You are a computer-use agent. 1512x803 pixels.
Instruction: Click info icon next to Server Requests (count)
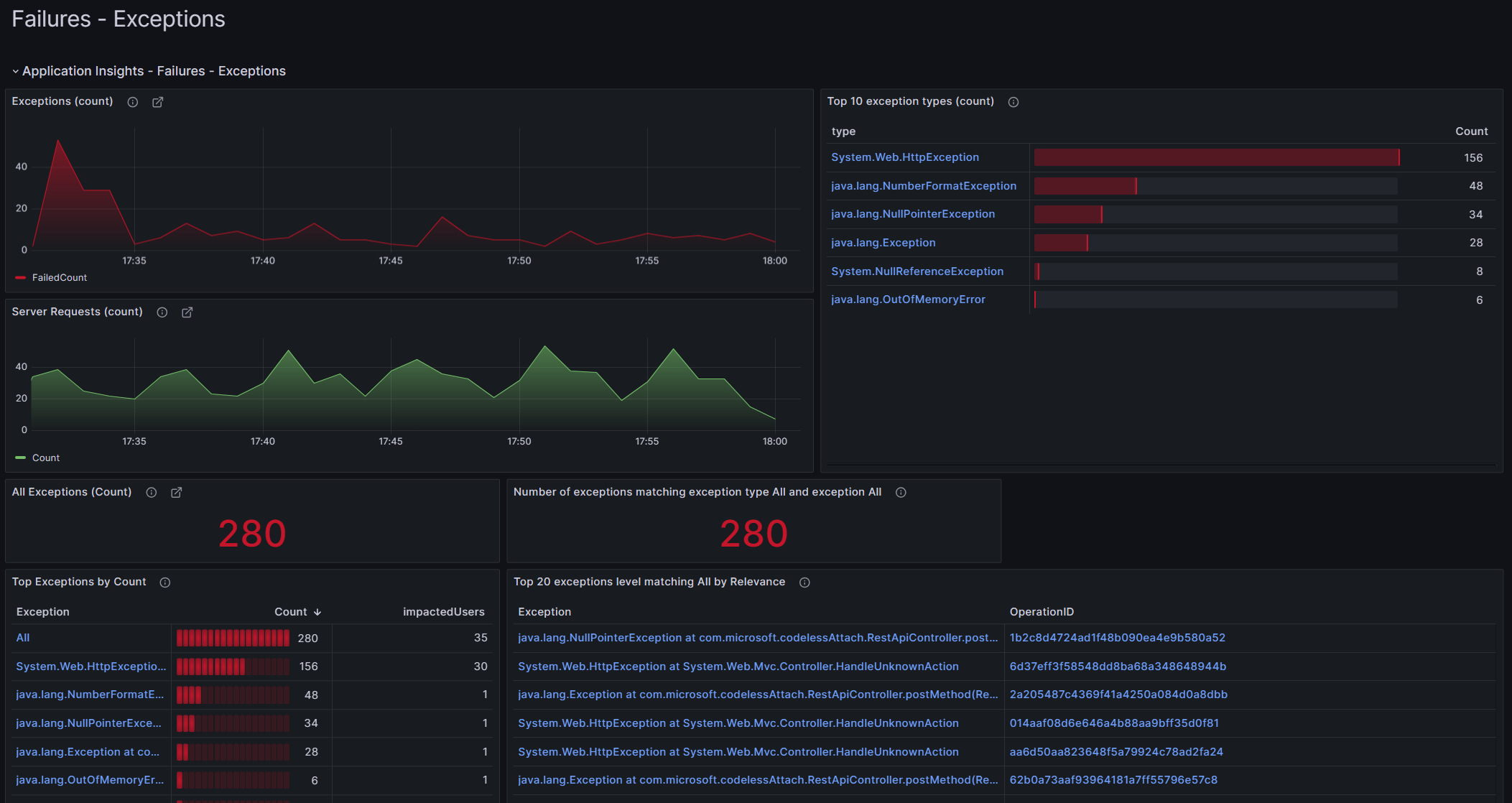[x=162, y=312]
